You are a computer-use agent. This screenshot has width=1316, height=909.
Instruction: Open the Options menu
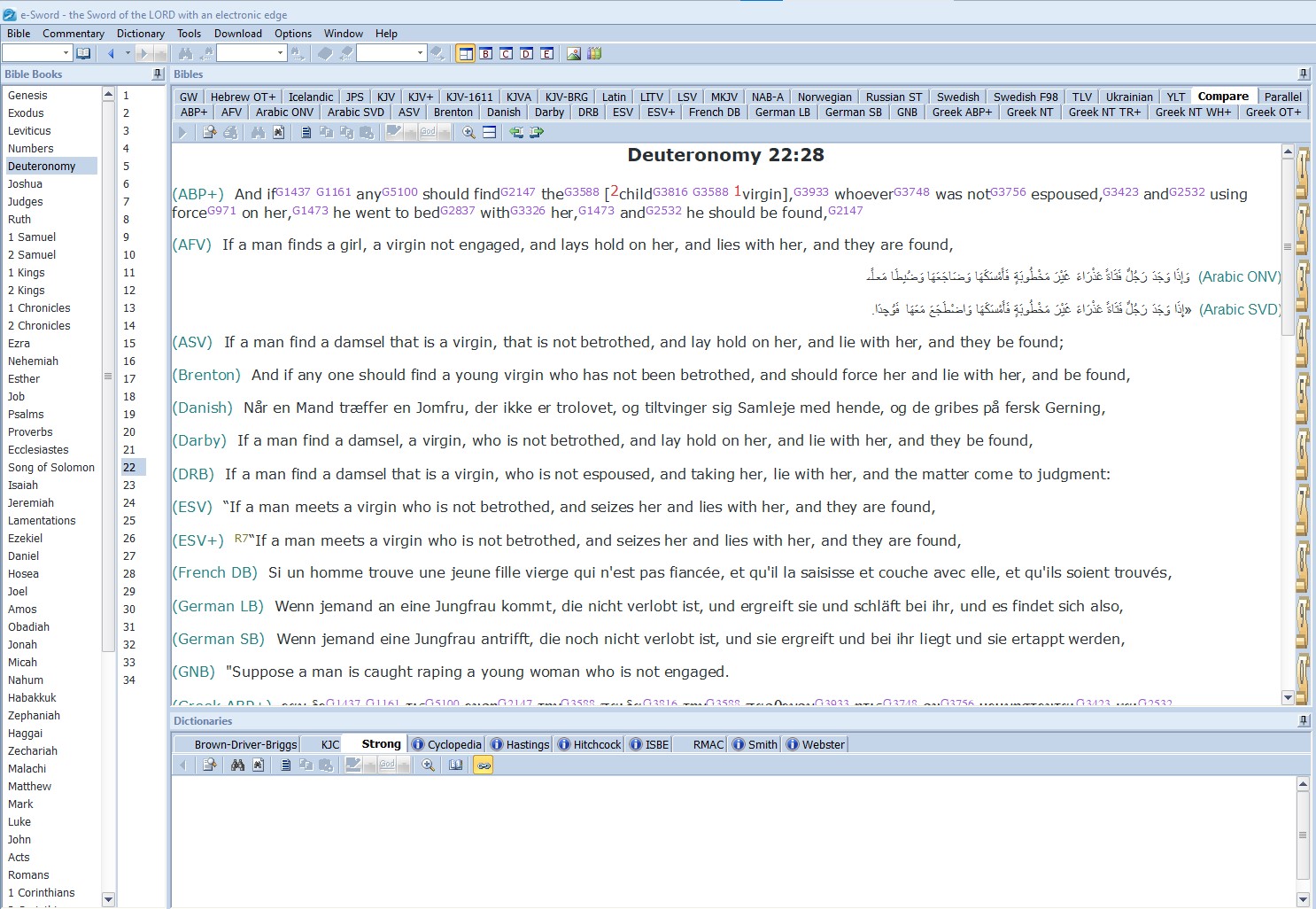[293, 34]
